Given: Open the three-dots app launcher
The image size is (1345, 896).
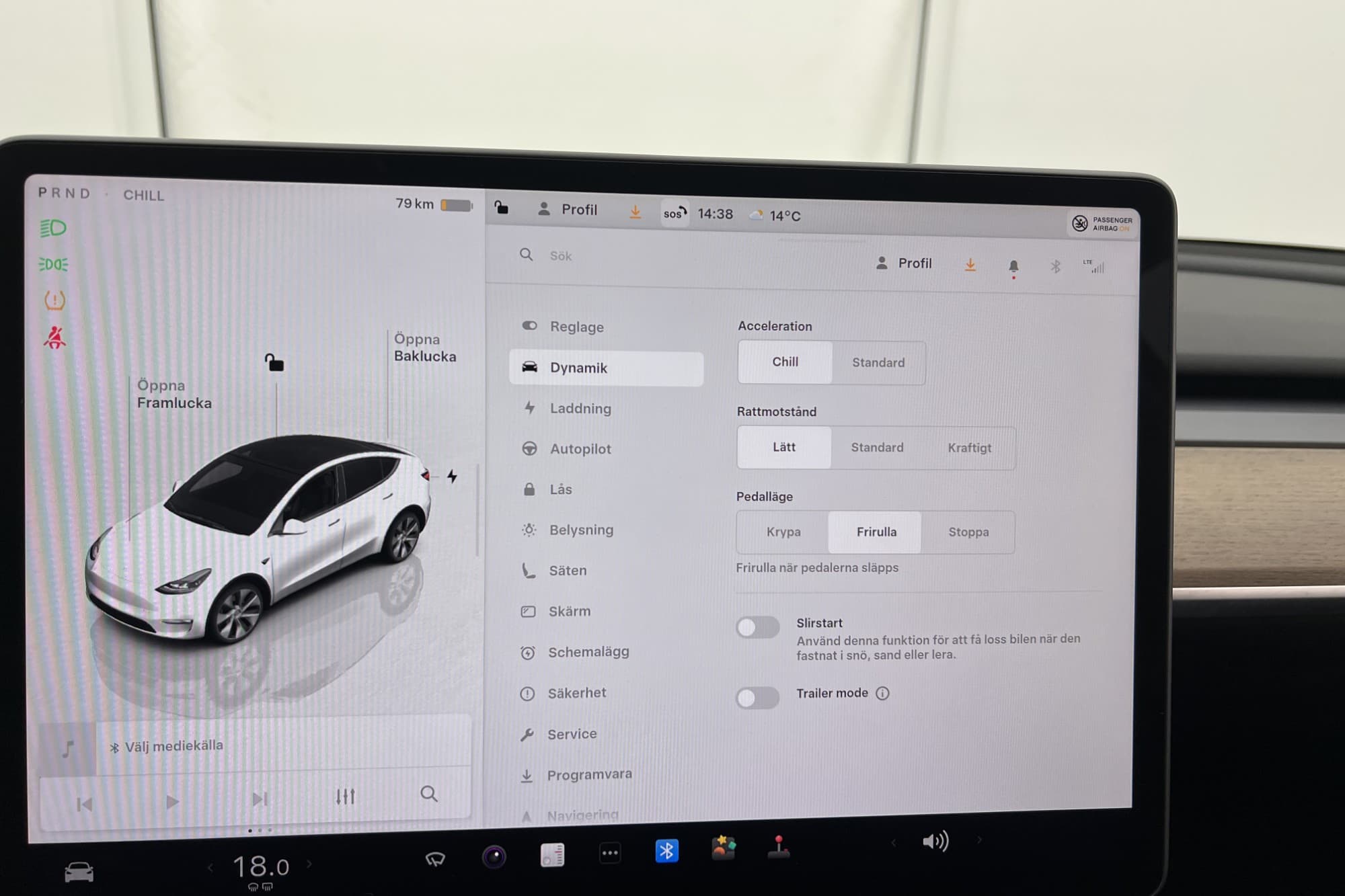Looking at the screenshot, I should [x=610, y=854].
